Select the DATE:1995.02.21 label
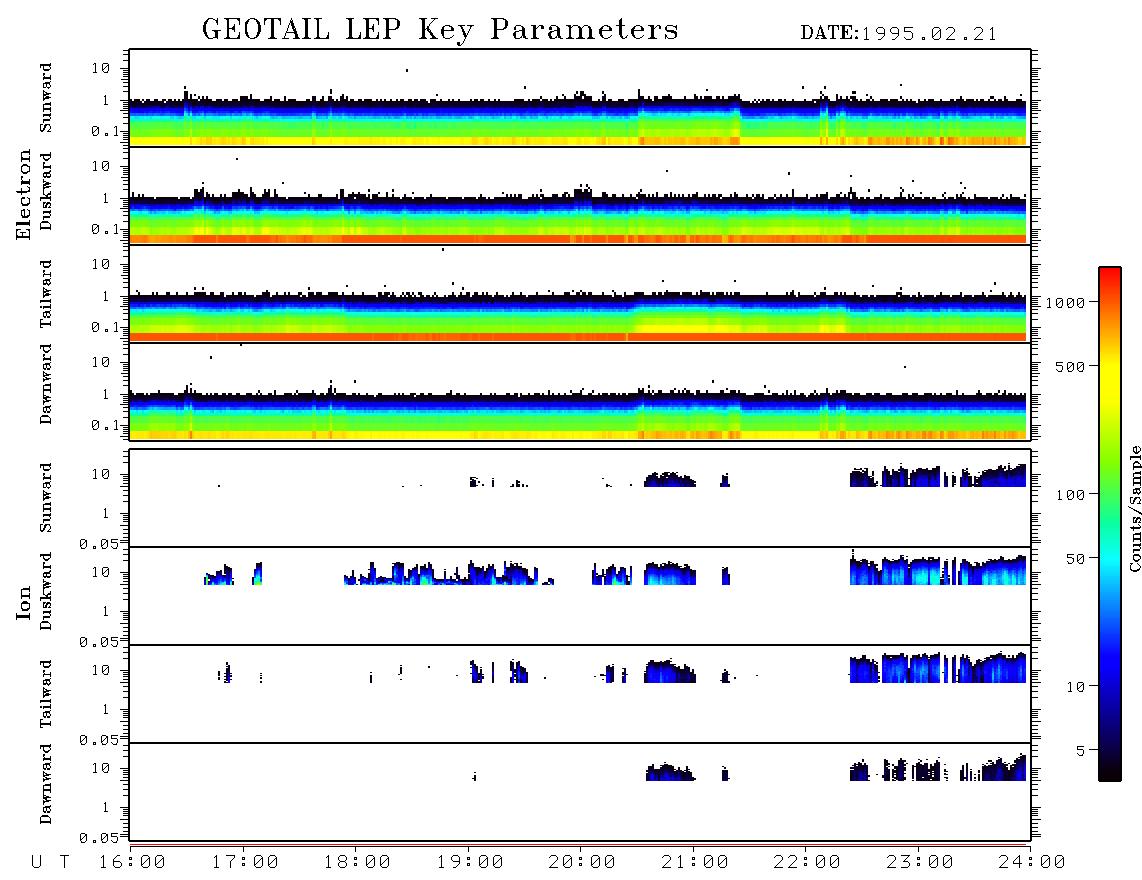The image size is (1142, 880). click(x=899, y=34)
